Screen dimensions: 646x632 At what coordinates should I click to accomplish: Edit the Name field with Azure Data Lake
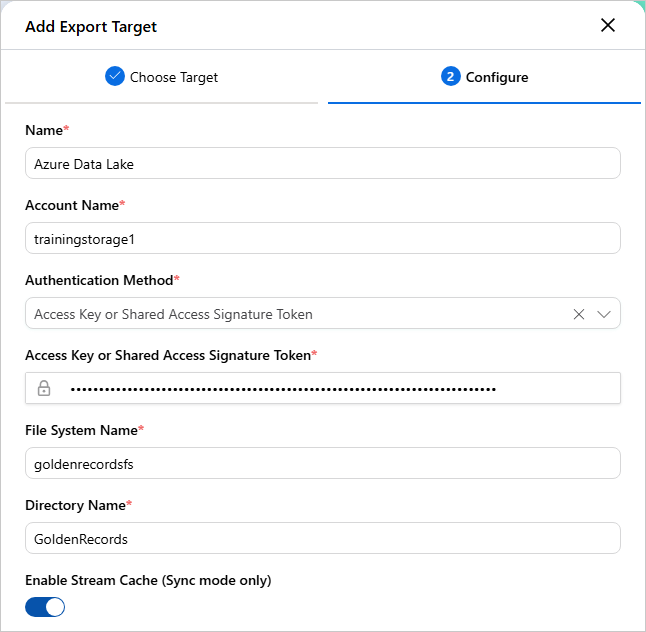pos(323,164)
